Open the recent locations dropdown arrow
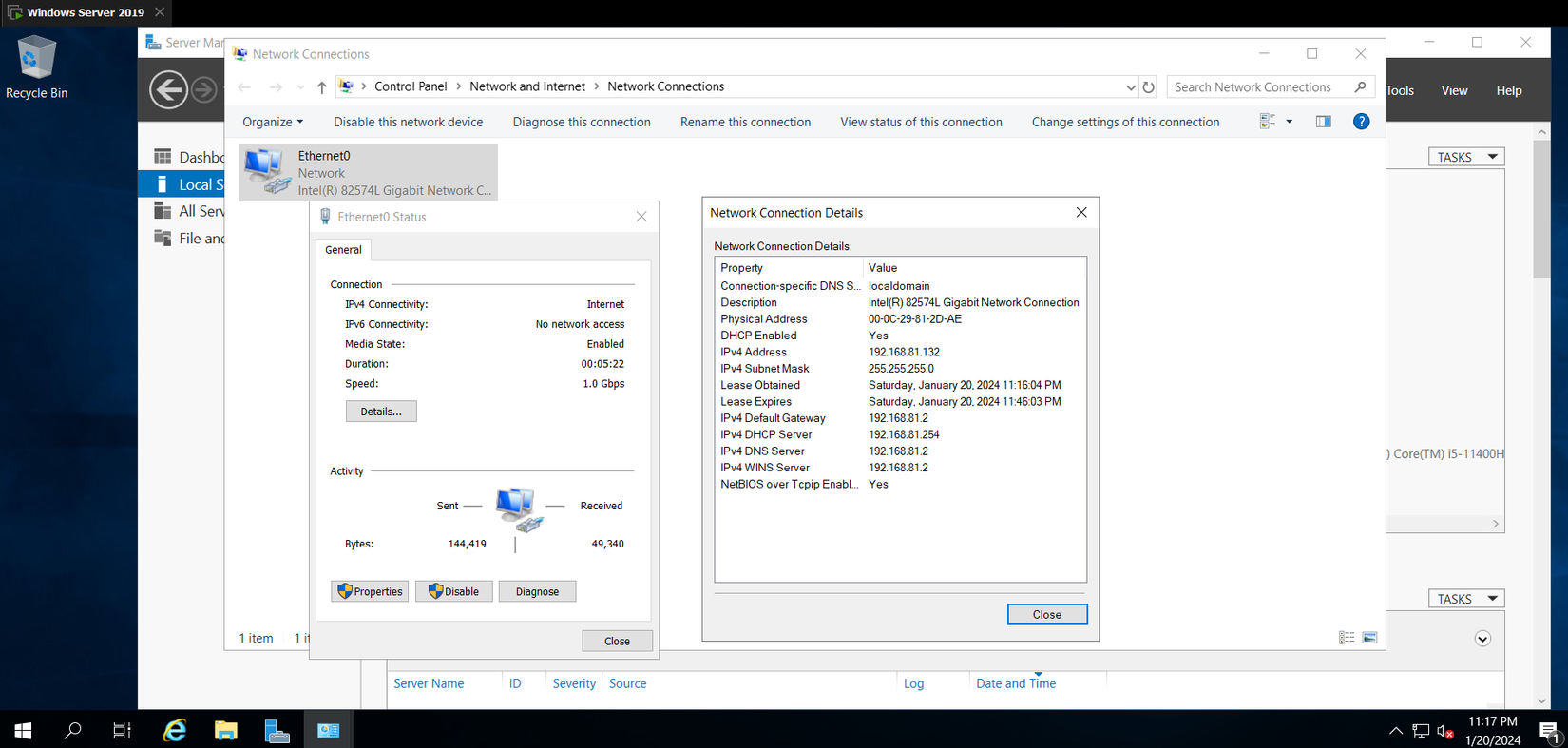This screenshot has width=1568, height=748. pyautogui.click(x=300, y=87)
